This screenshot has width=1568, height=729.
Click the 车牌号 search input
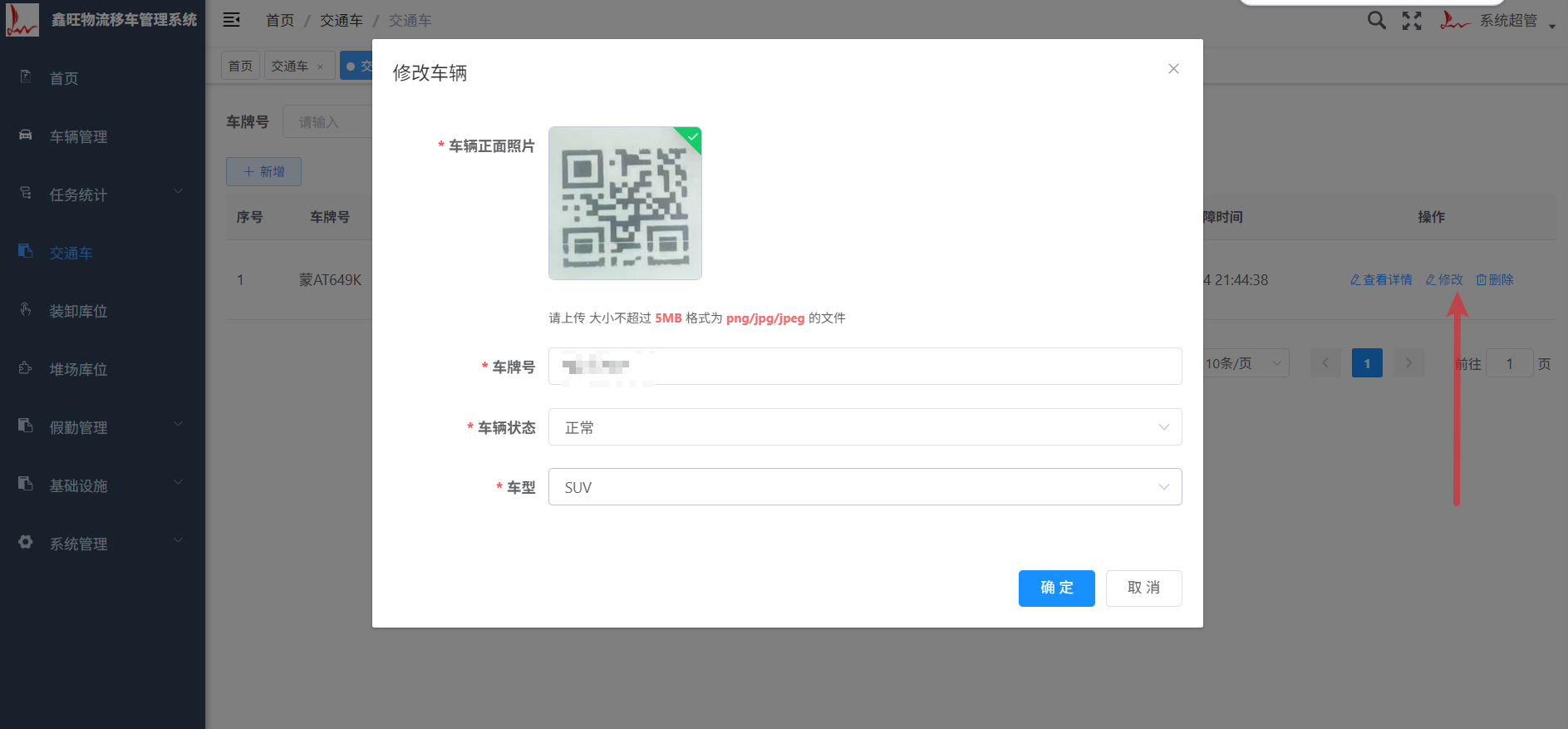328,122
